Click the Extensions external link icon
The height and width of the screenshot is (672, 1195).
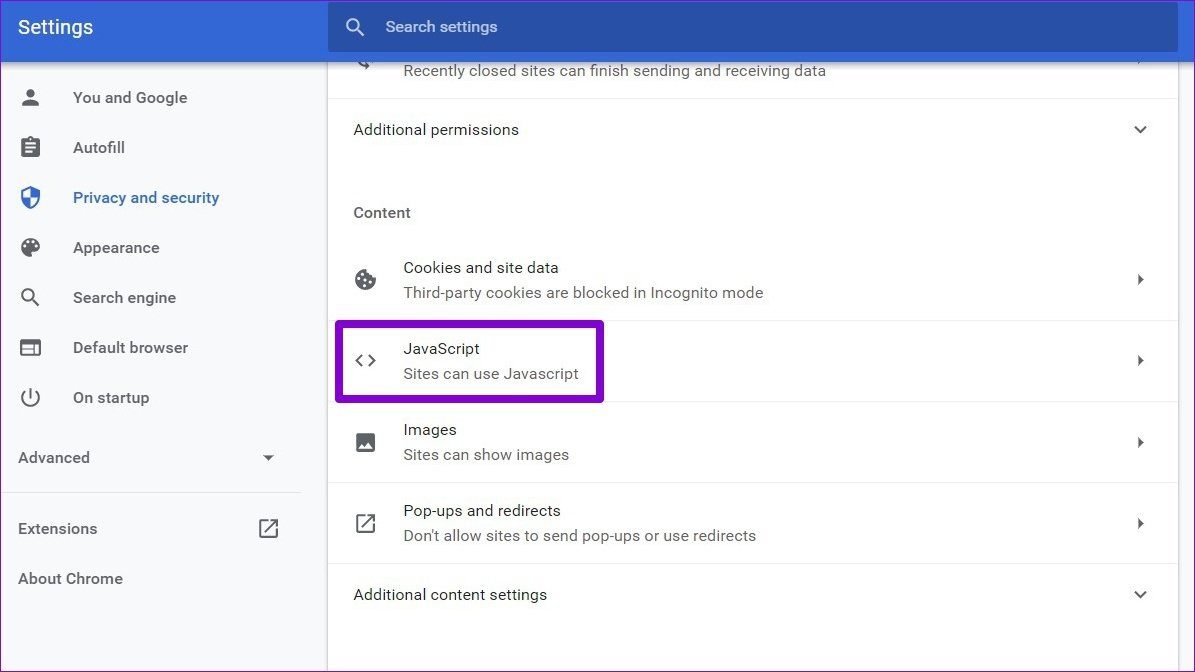268,529
